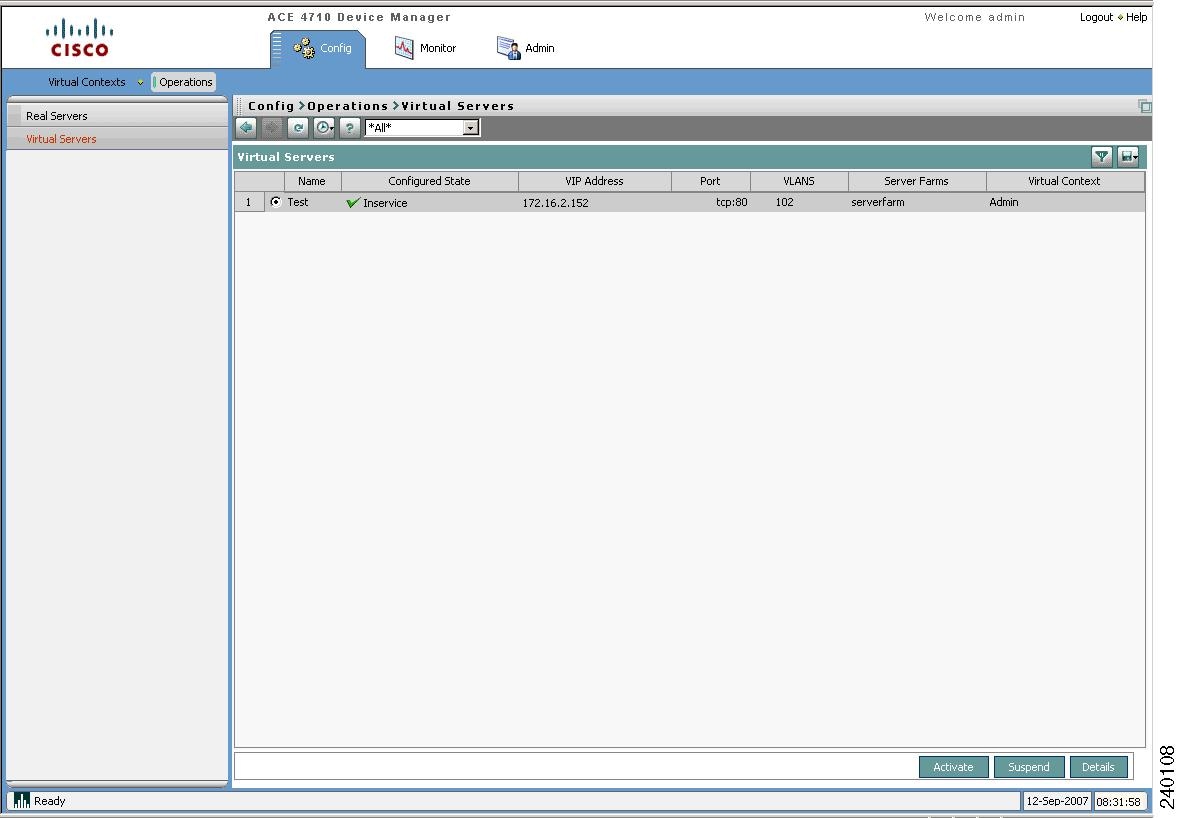Click the back navigation arrow icon
Viewport: 1177px width, 818px height.
pyautogui.click(x=246, y=127)
